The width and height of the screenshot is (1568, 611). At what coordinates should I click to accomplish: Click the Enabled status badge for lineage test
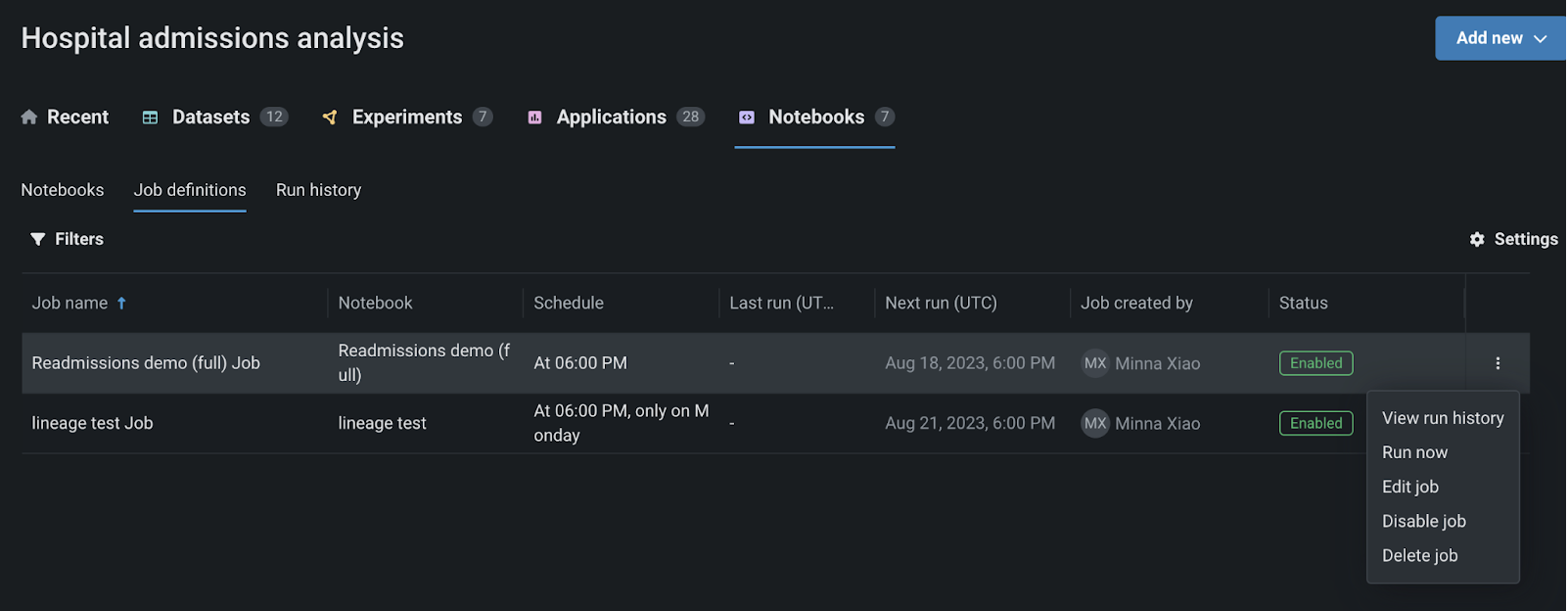(x=1315, y=423)
